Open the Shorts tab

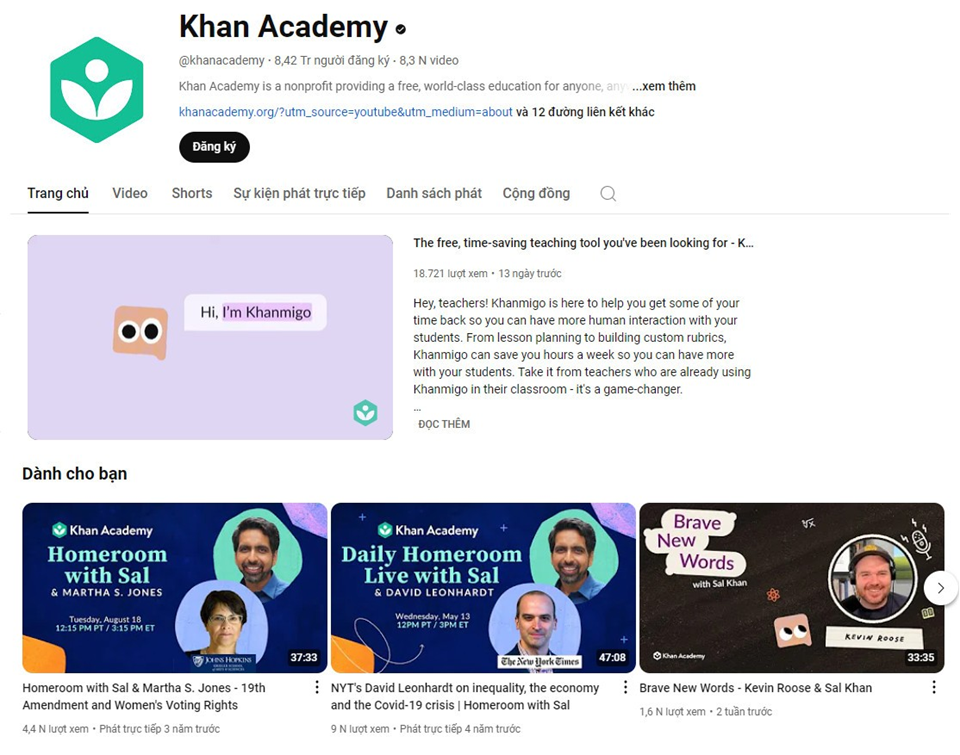click(x=192, y=193)
